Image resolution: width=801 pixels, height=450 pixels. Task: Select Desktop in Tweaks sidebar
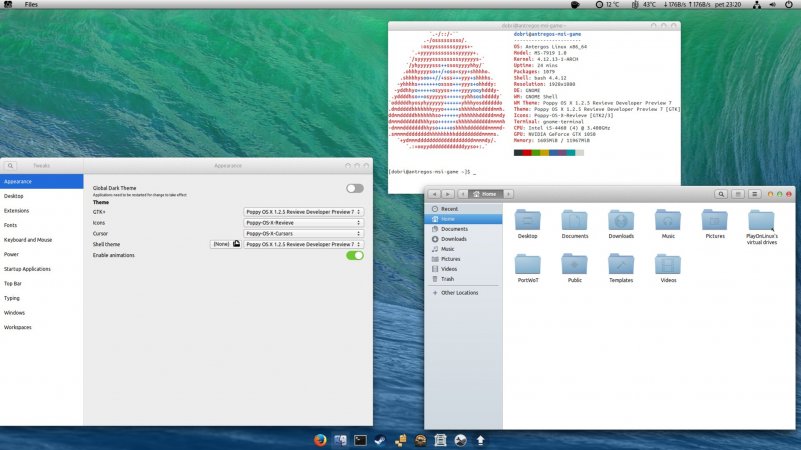coord(41,196)
